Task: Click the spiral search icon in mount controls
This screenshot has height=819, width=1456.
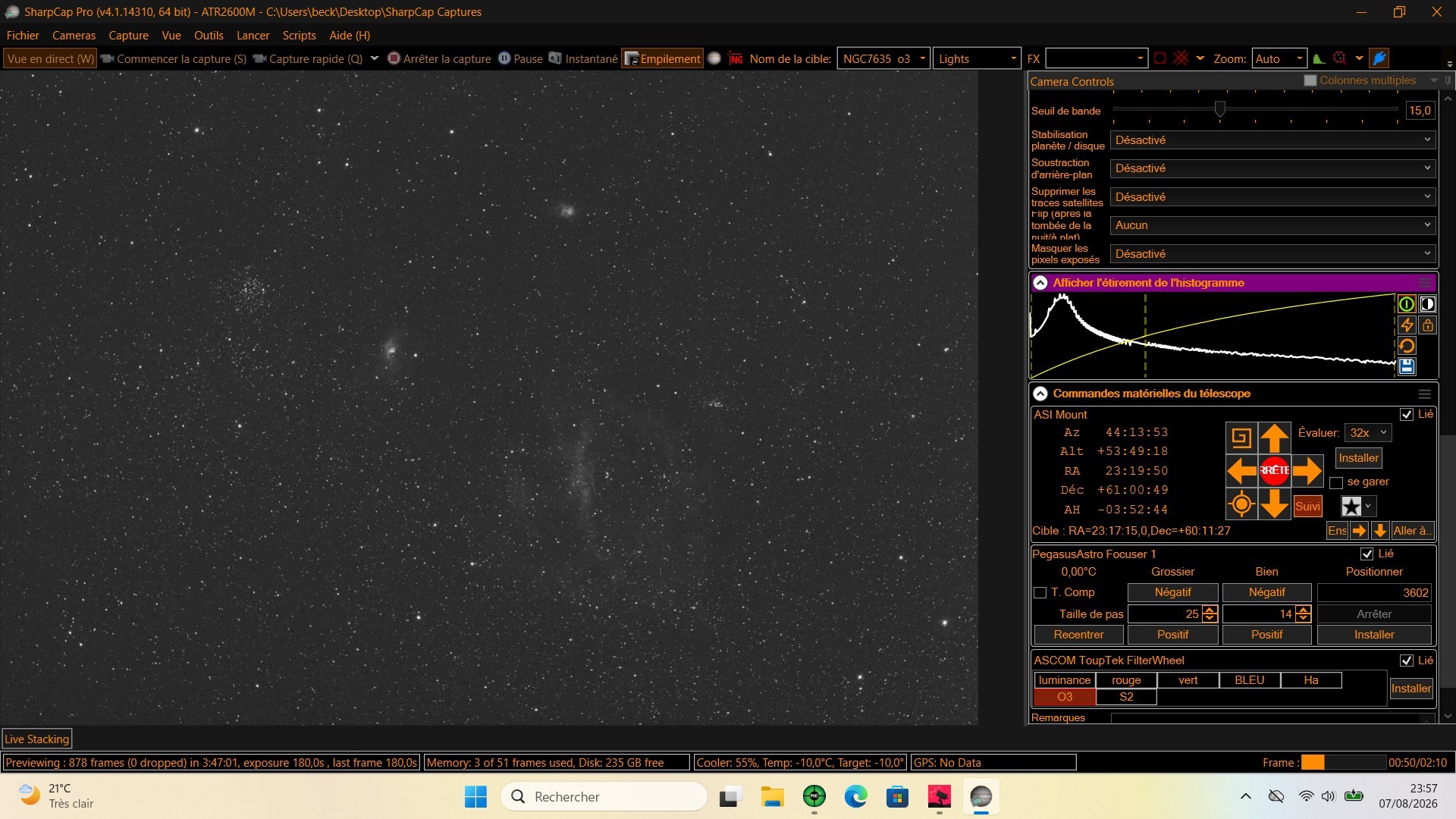Action: tap(1242, 438)
